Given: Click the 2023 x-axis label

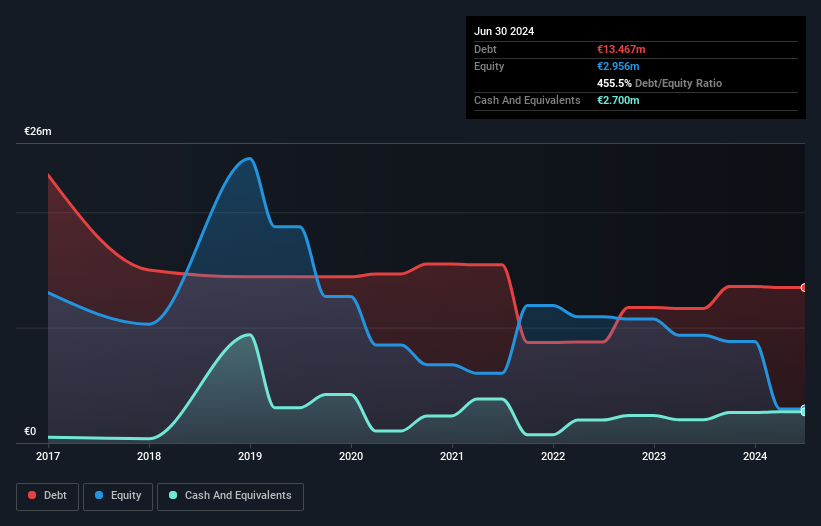Looking at the screenshot, I should point(654,456).
